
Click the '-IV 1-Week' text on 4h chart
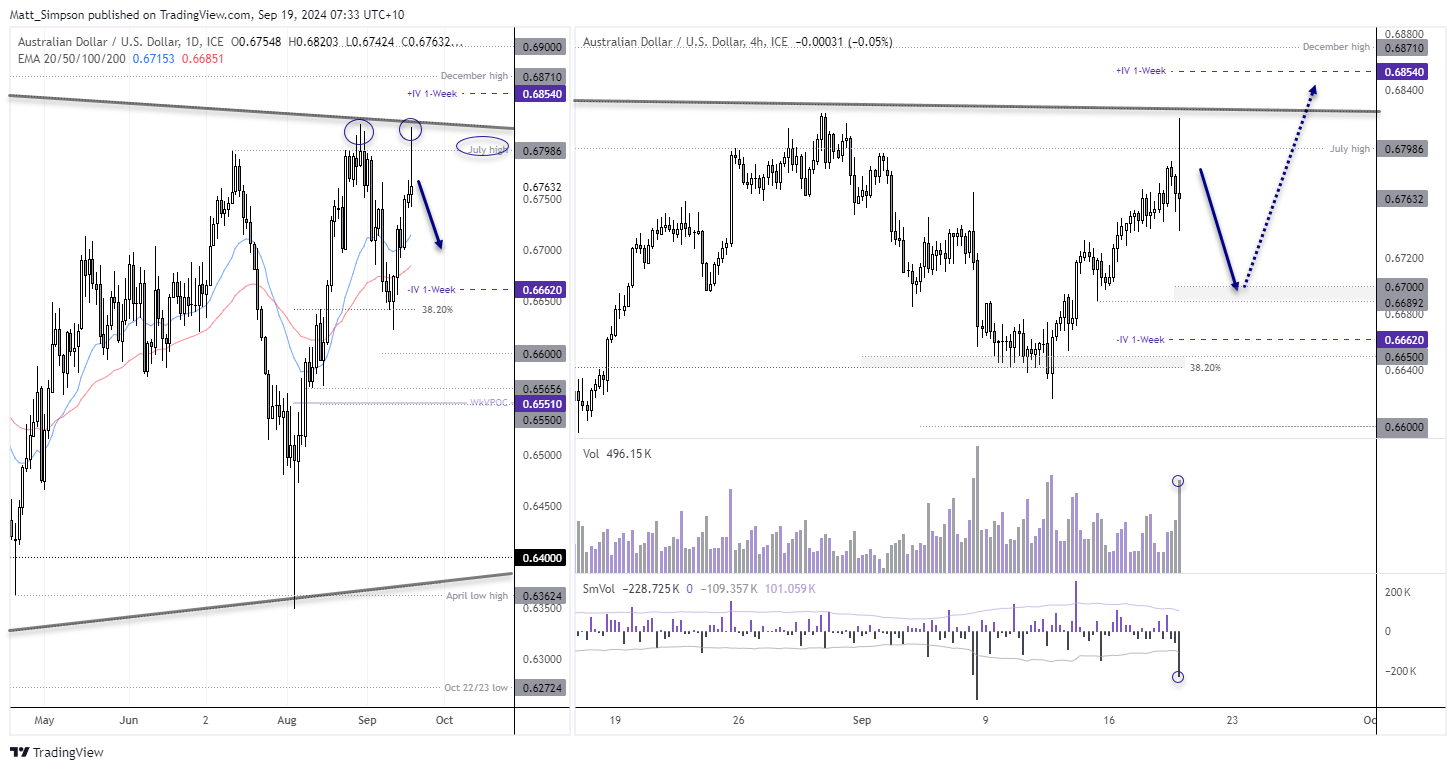(1140, 340)
